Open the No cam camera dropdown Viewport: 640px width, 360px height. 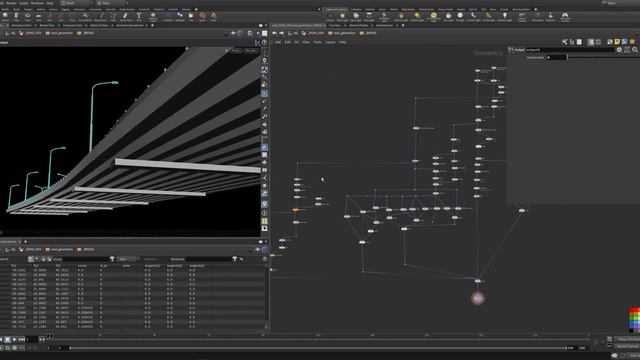coord(251,51)
